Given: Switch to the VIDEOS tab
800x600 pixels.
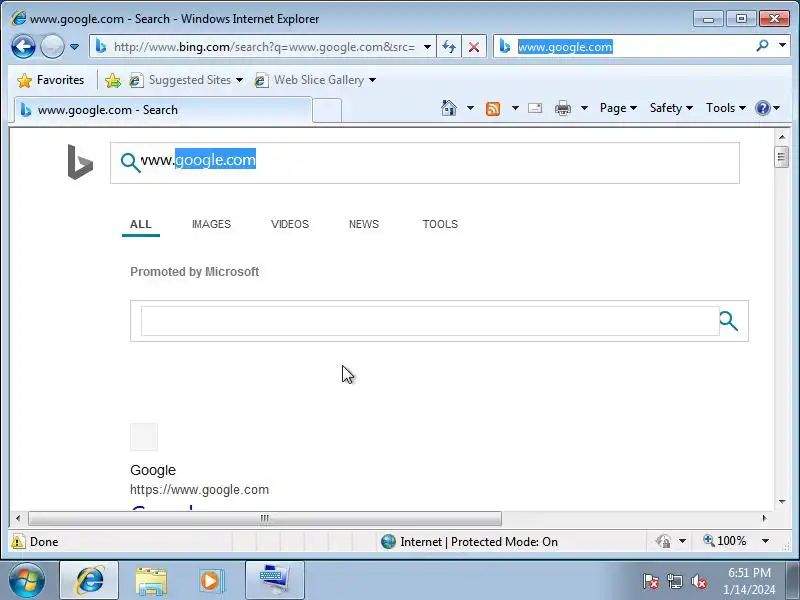Looking at the screenshot, I should pyautogui.click(x=290, y=224).
